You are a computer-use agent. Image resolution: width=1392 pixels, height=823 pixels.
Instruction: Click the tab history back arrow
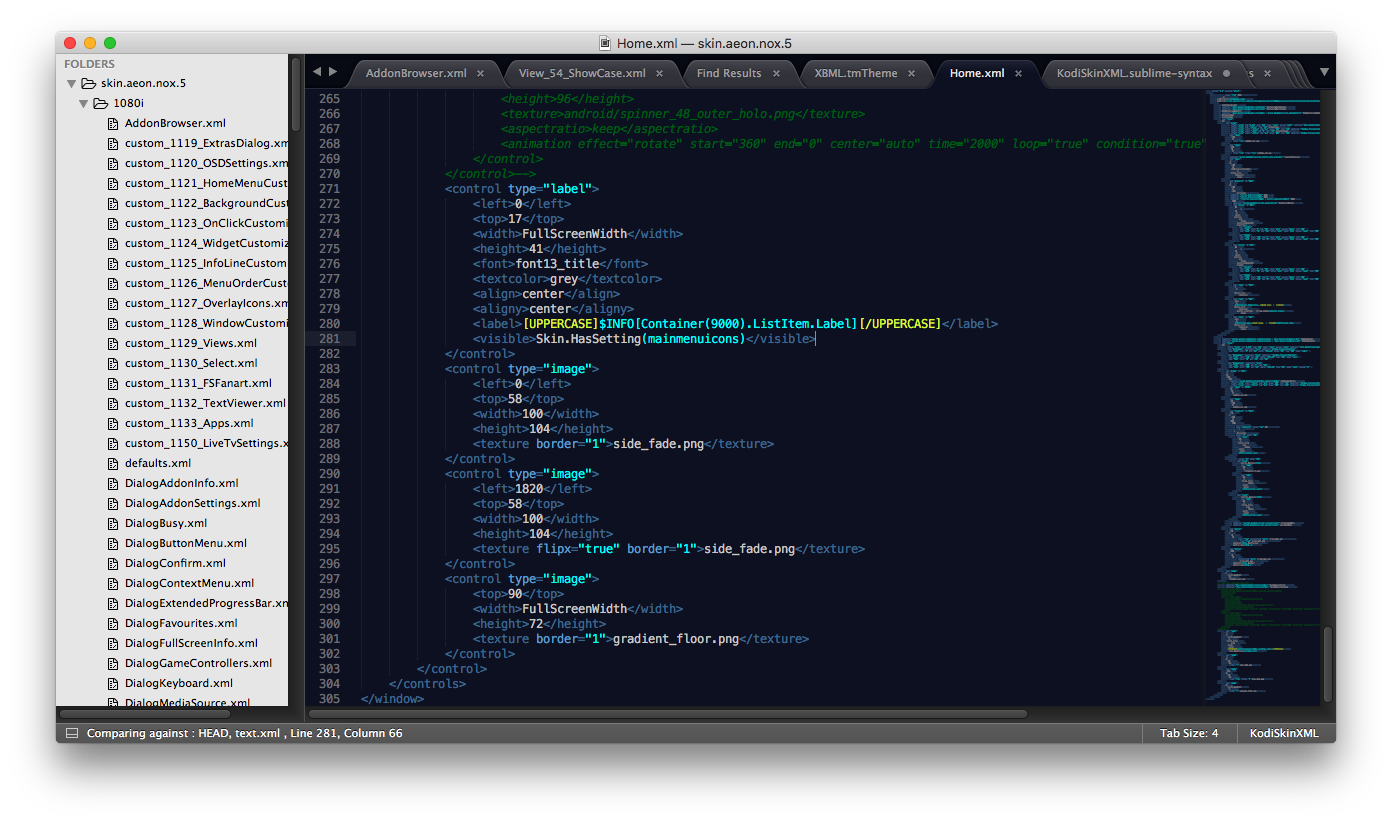coord(317,72)
